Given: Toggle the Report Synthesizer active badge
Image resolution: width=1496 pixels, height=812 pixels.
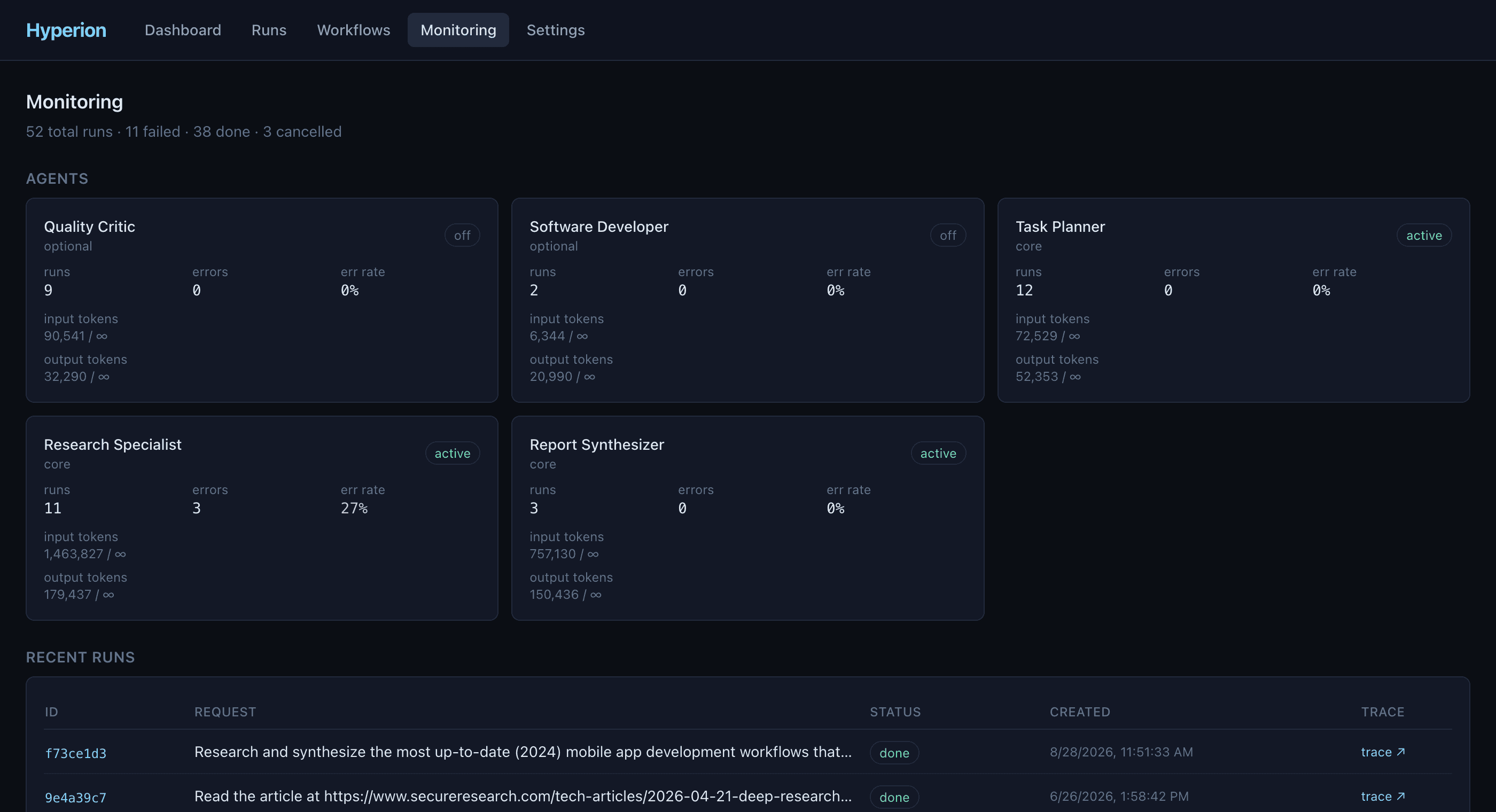Looking at the screenshot, I should click(x=938, y=453).
